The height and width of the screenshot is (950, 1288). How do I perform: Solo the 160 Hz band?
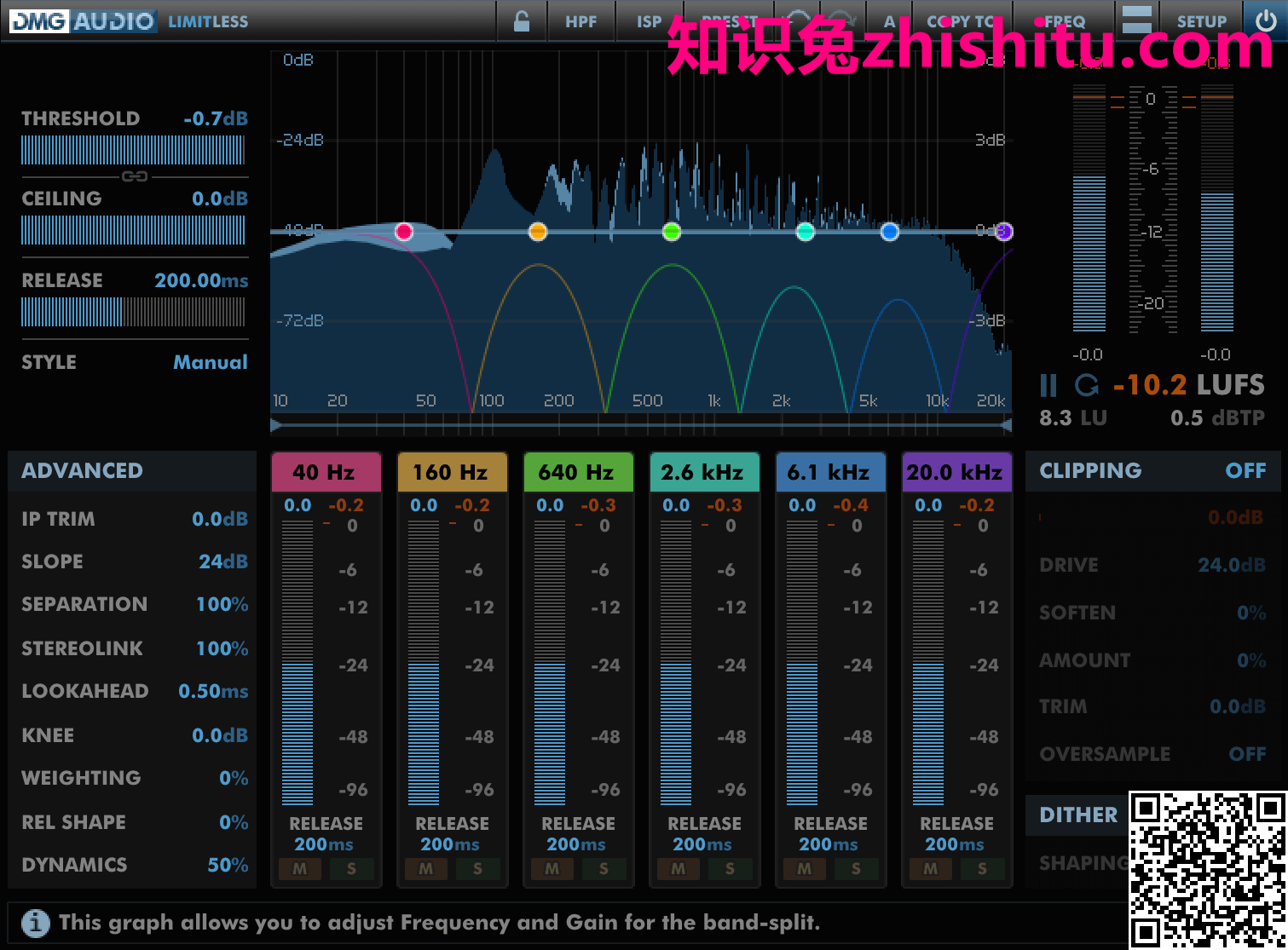point(477,869)
